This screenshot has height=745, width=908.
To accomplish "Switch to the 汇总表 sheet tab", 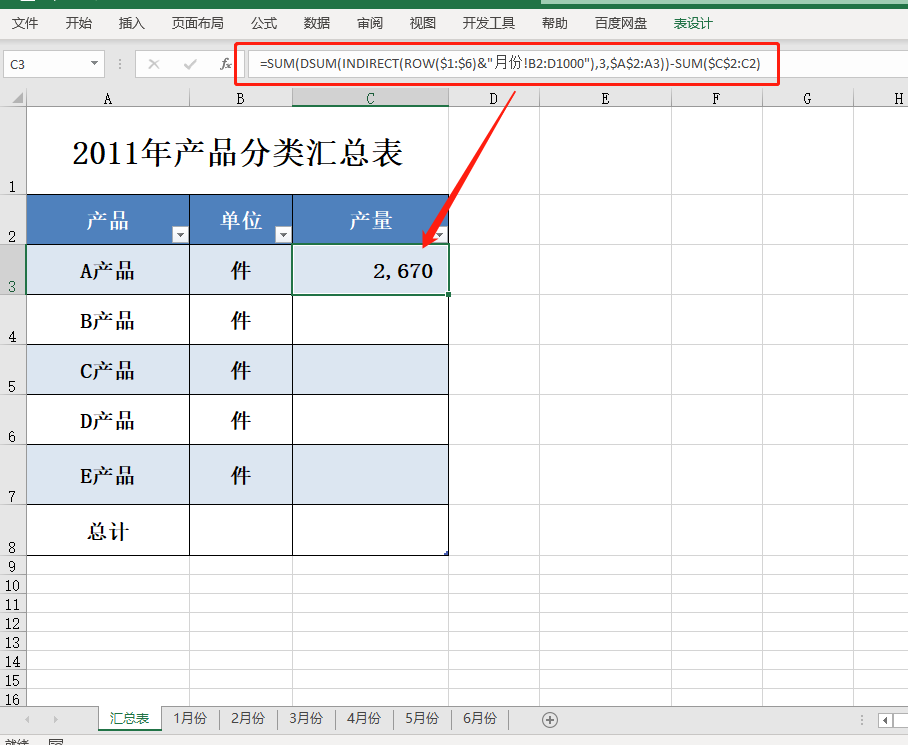I will [x=130, y=718].
